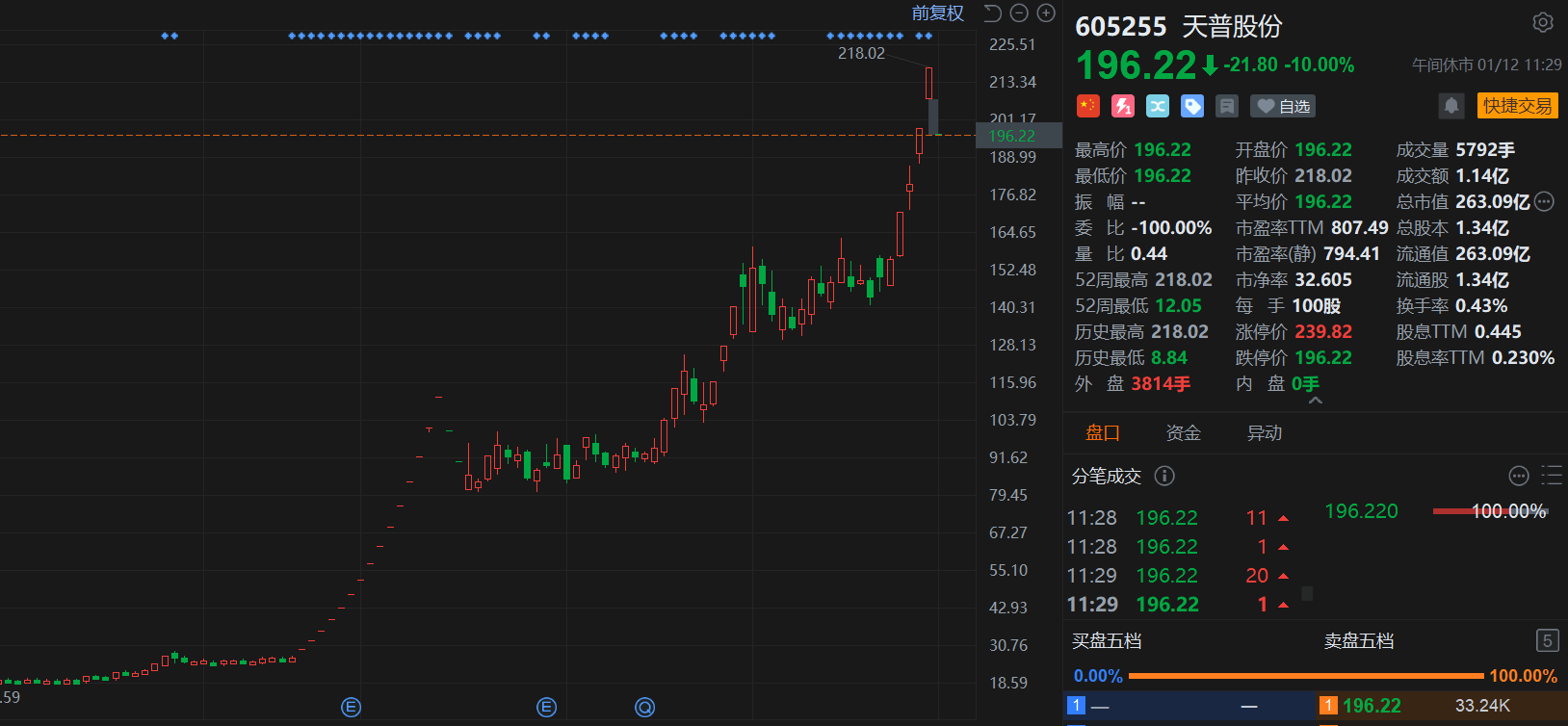Toggle 自选 watchlist heart button
Viewport: 1568px width, 726px height.
coord(1283,106)
